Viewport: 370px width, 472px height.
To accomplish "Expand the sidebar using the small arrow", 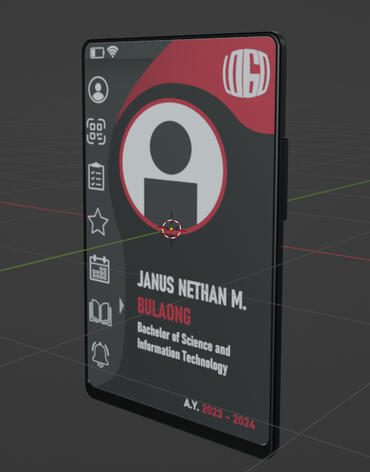I will 121,306.
